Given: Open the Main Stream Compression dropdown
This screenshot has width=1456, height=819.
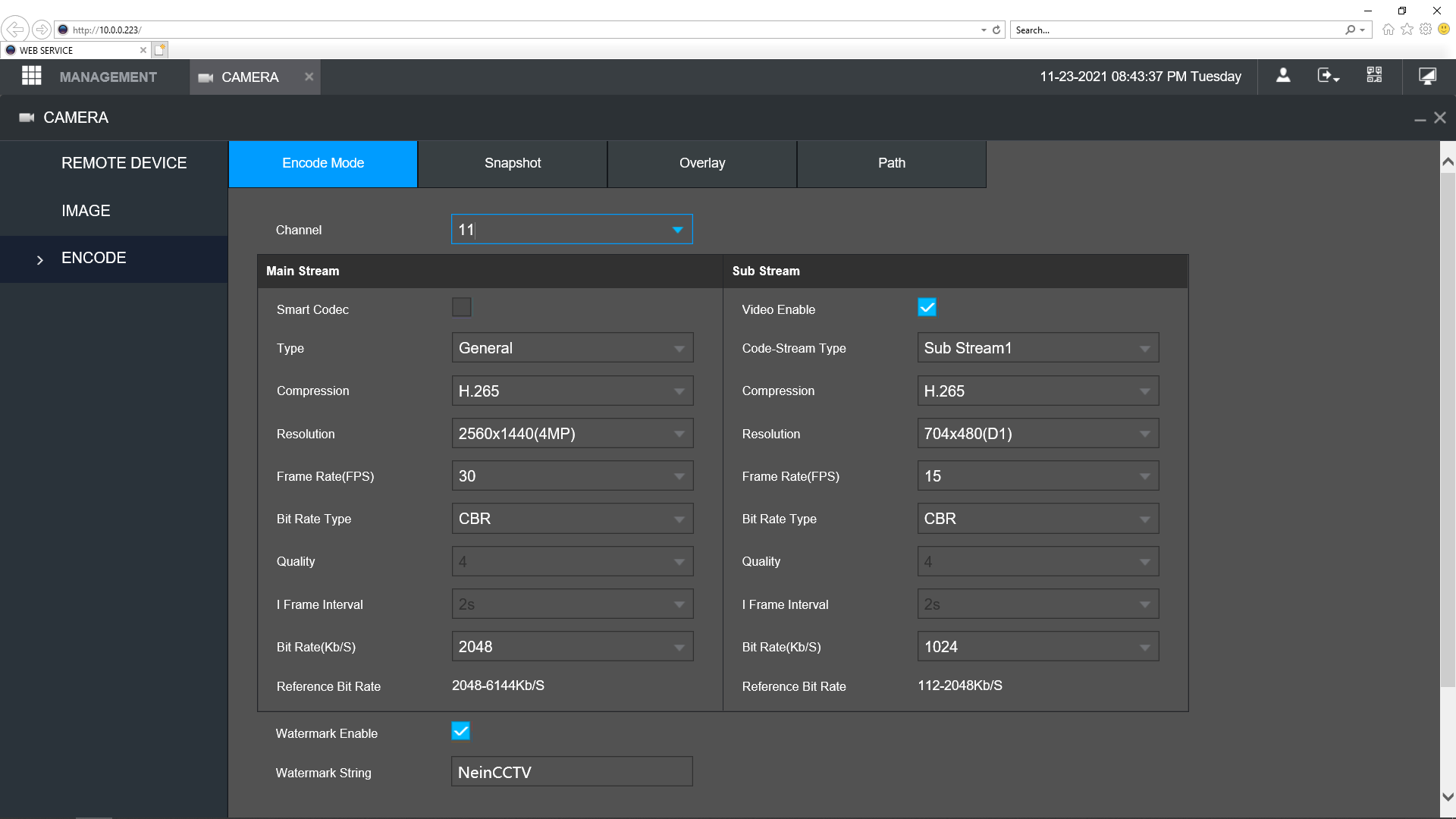Looking at the screenshot, I should click(573, 391).
